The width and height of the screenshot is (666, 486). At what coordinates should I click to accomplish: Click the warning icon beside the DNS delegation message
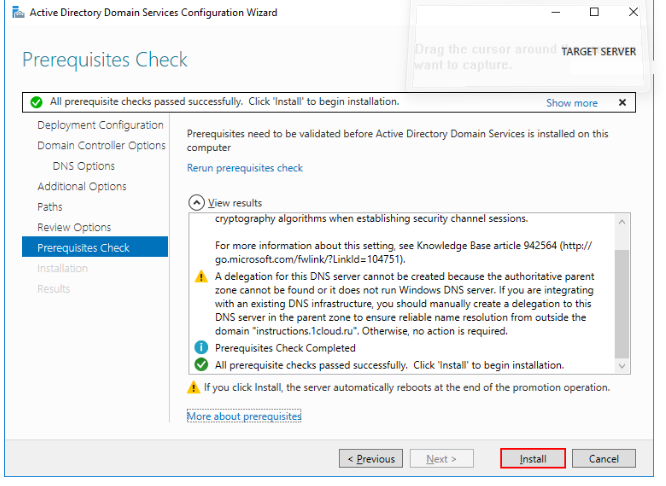[201, 277]
